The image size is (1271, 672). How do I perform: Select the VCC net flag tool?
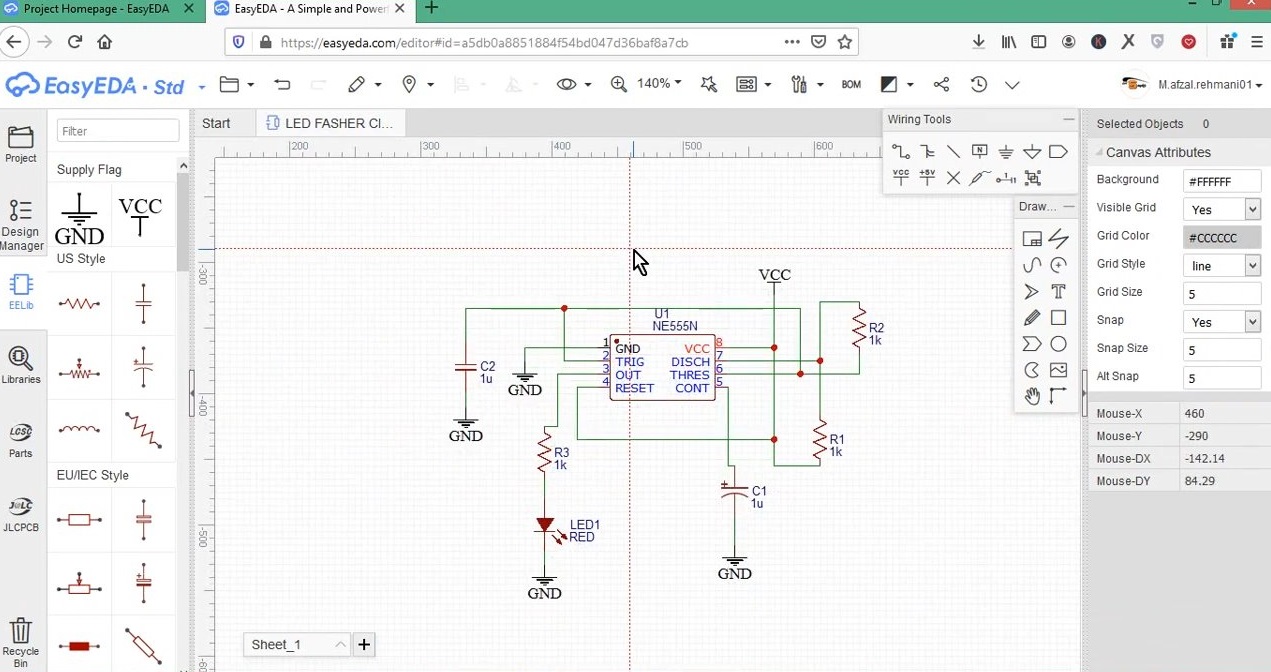click(900, 177)
